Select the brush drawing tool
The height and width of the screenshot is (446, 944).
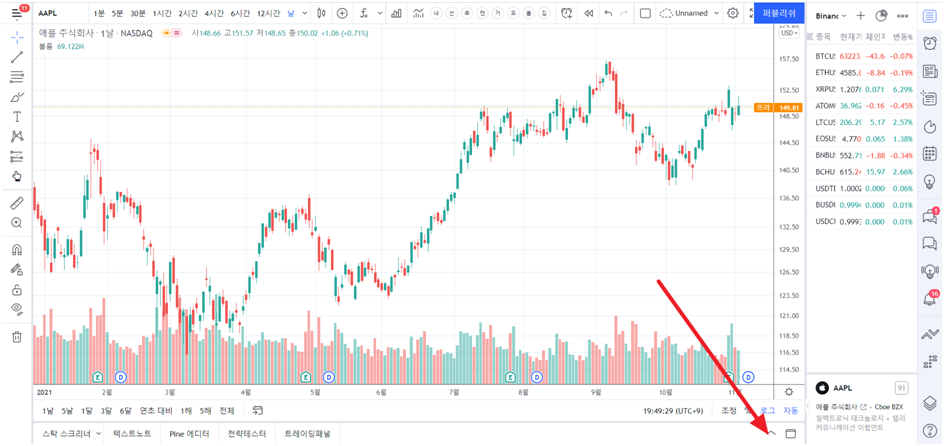point(17,97)
